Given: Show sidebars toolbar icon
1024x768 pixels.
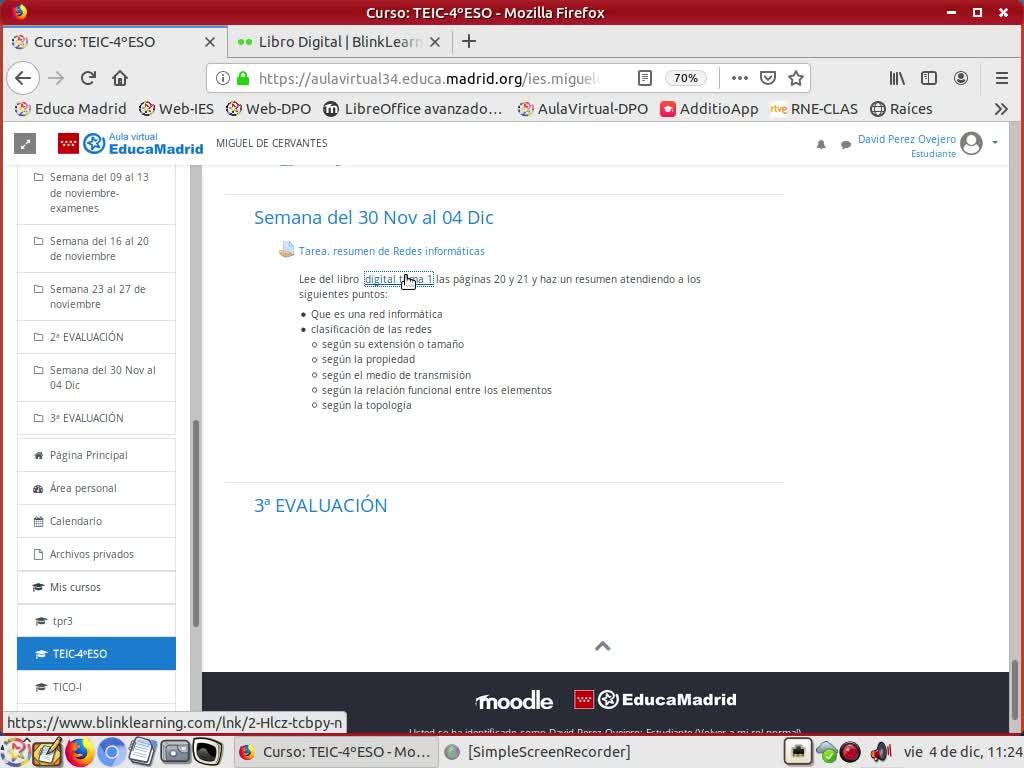Looking at the screenshot, I should click(x=929, y=78).
